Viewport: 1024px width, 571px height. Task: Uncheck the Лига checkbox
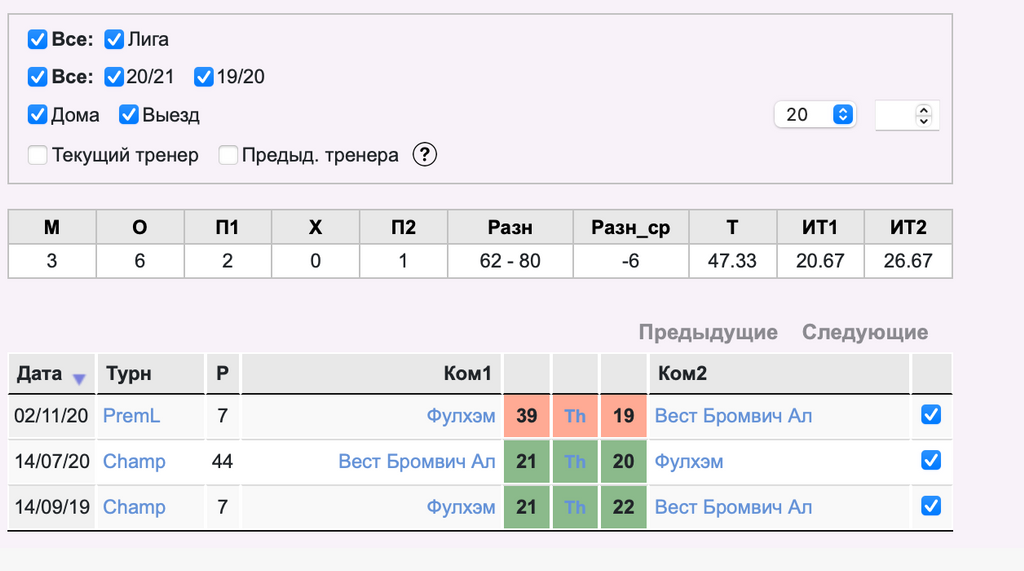click(x=114, y=39)
